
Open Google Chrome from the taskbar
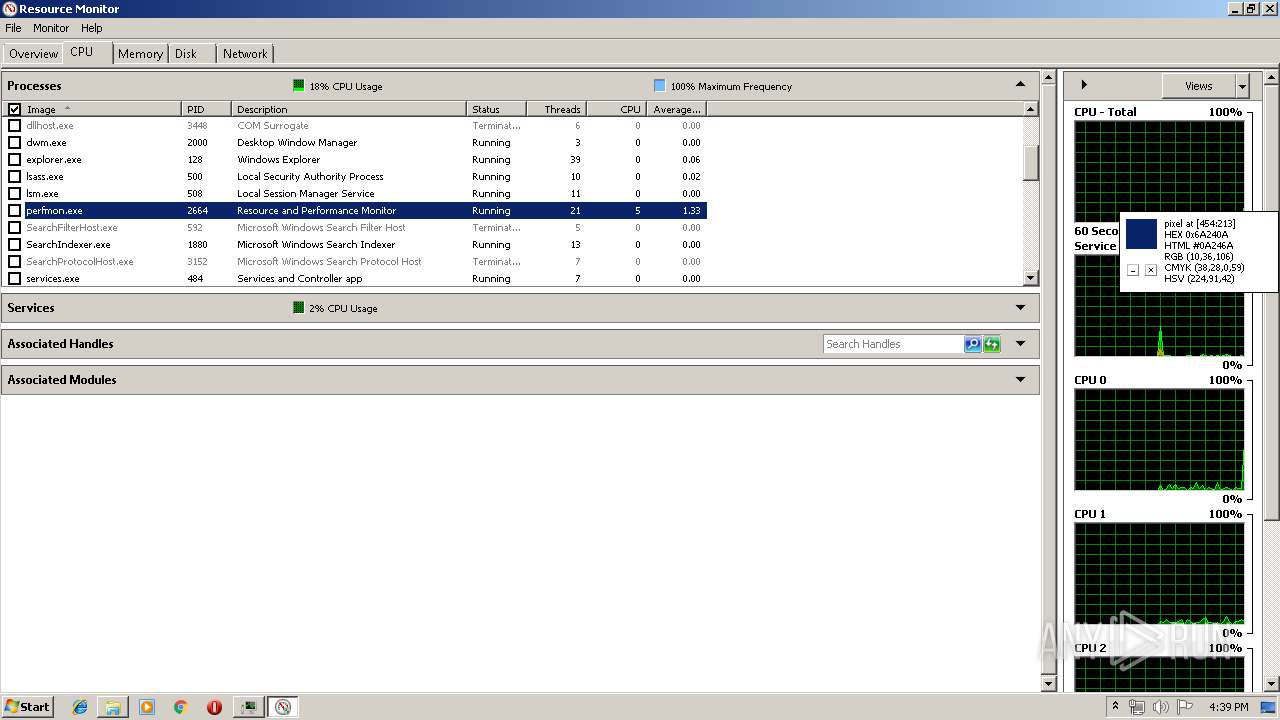coord(181,707)
